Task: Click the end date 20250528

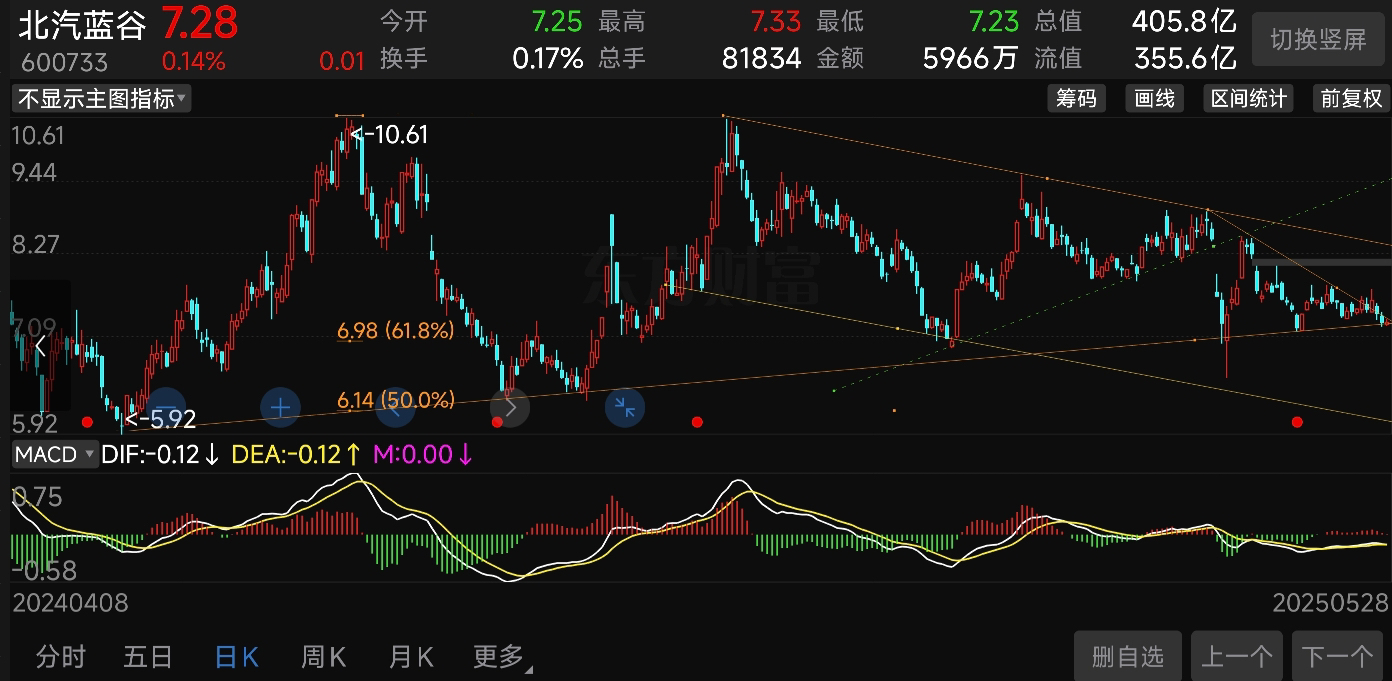Action: (1331, 603)
